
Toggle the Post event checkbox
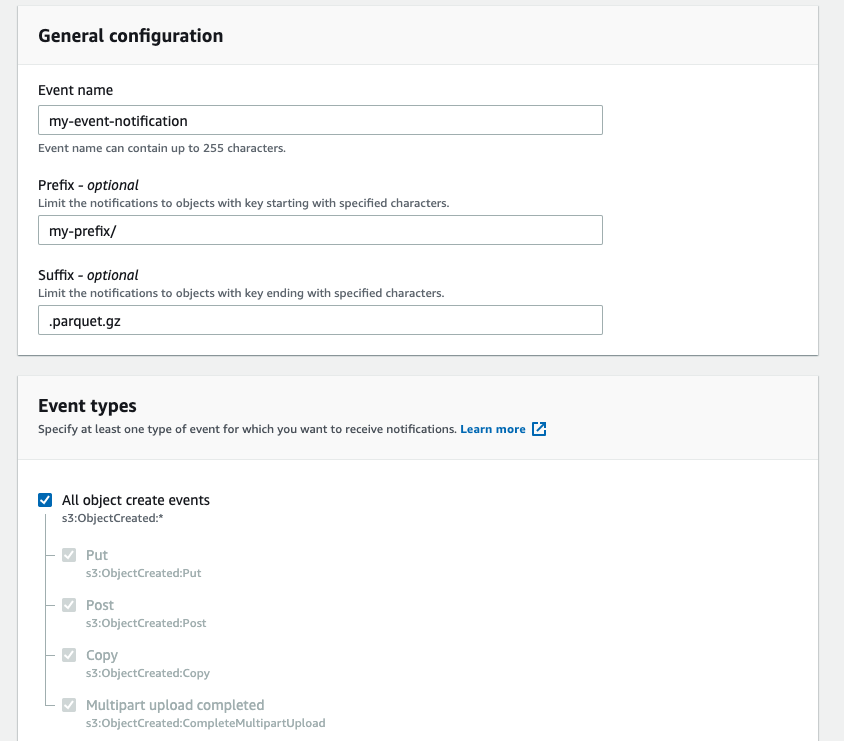point(69,605)
